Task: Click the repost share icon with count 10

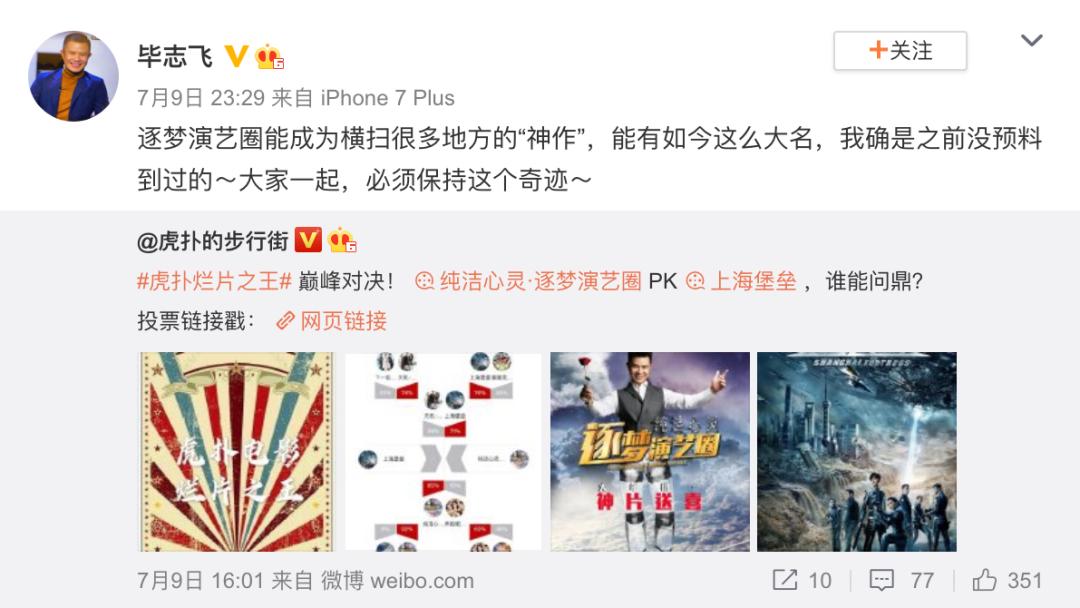Action: 785,580
